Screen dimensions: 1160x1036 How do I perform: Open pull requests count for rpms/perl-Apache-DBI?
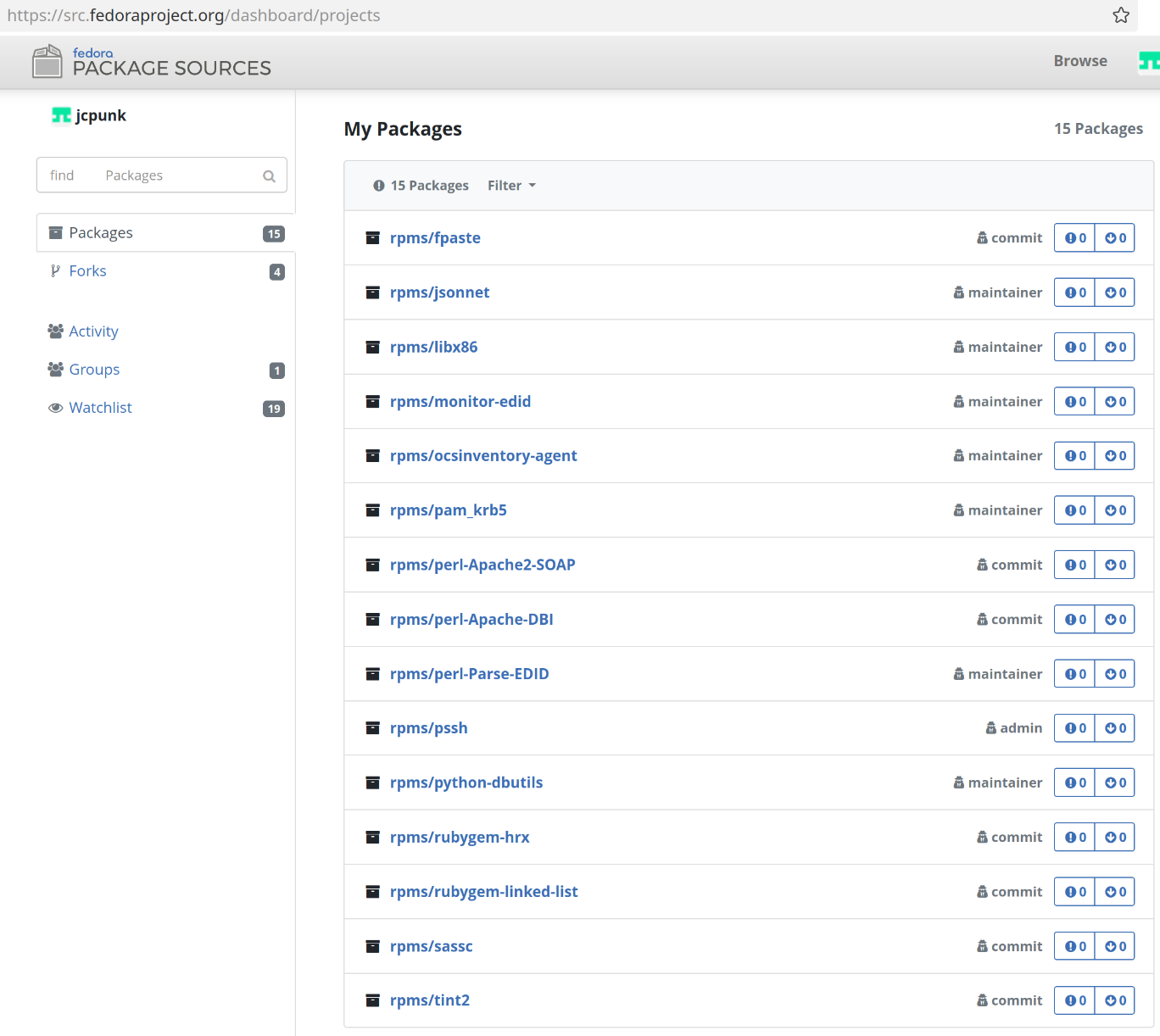(1114, 620)
